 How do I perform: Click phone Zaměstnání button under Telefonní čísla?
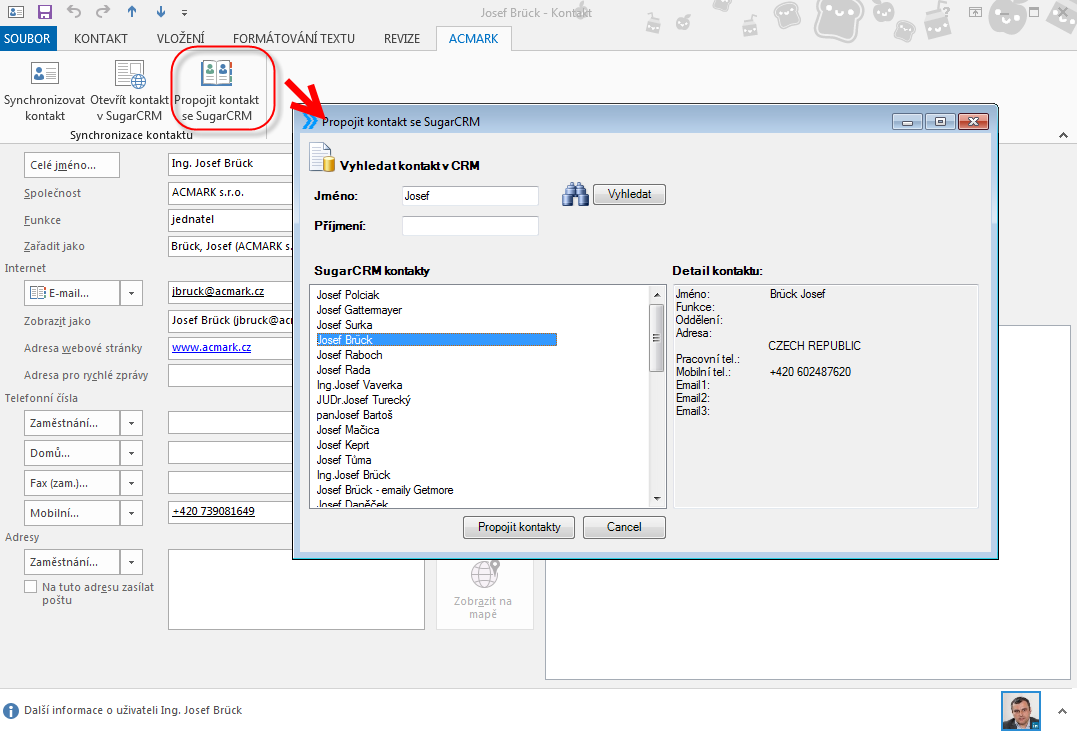71,423
